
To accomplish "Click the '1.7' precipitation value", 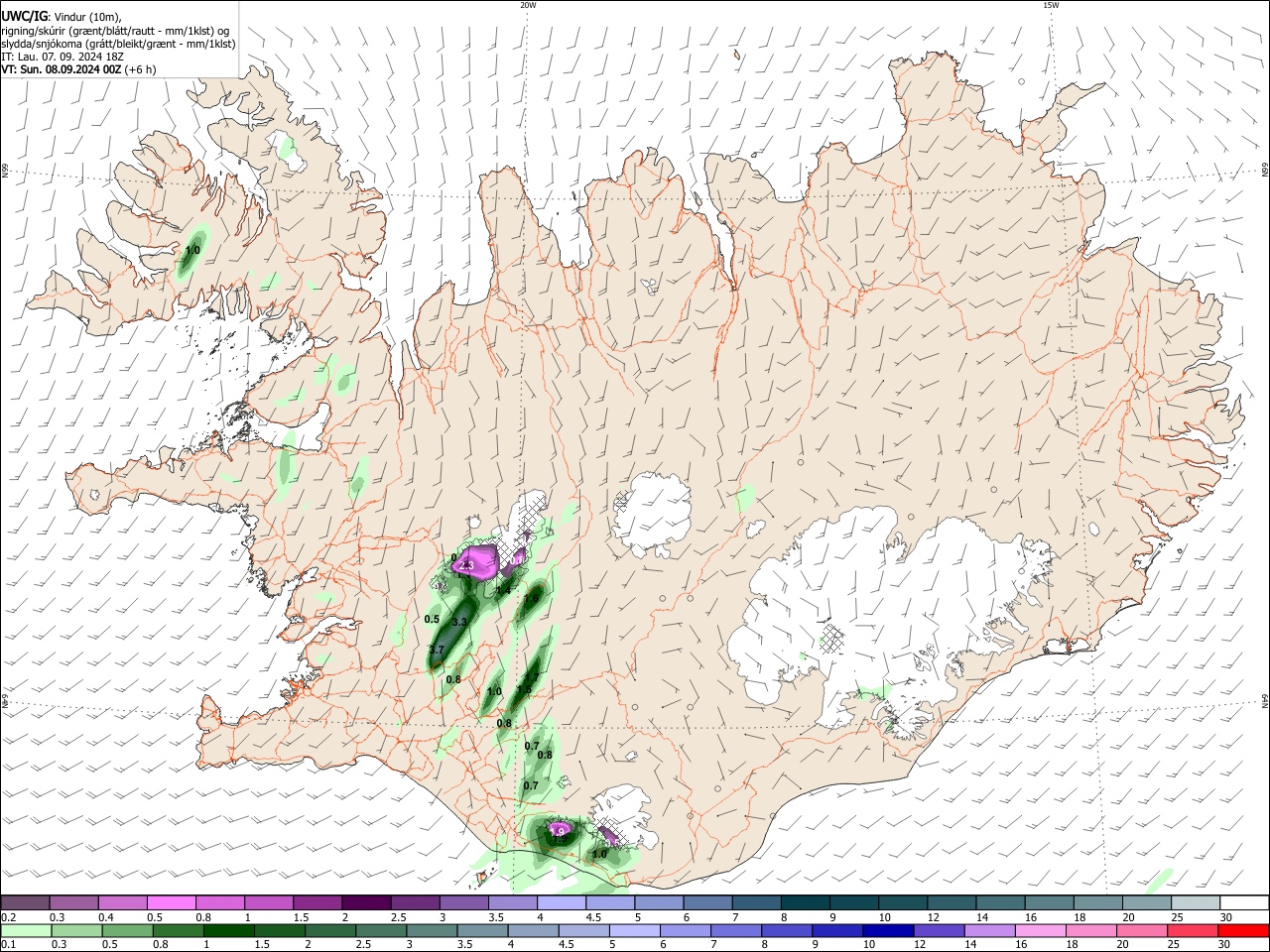I will (532, 678).
